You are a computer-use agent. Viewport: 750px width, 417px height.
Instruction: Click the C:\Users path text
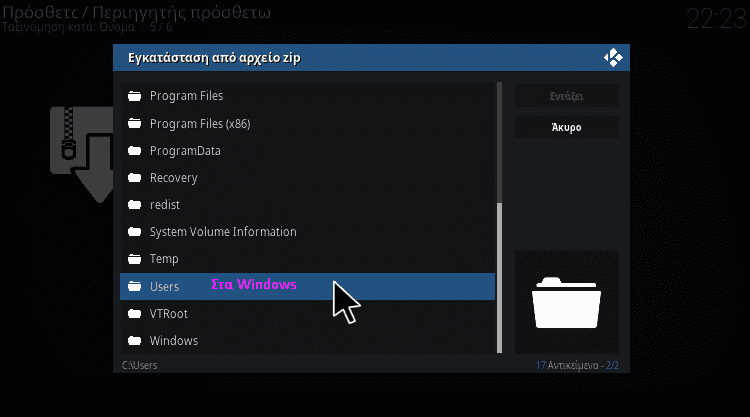pyautogui.click(x=139, y=365)
